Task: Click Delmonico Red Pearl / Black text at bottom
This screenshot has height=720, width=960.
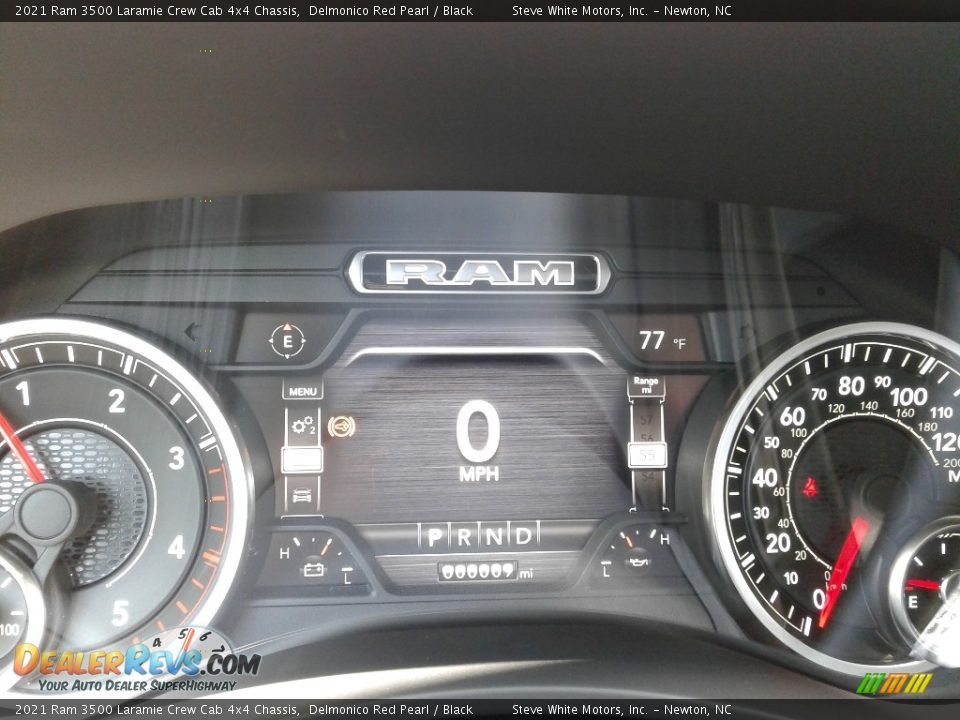Action: pyautogui.click(x=391, y=710)
